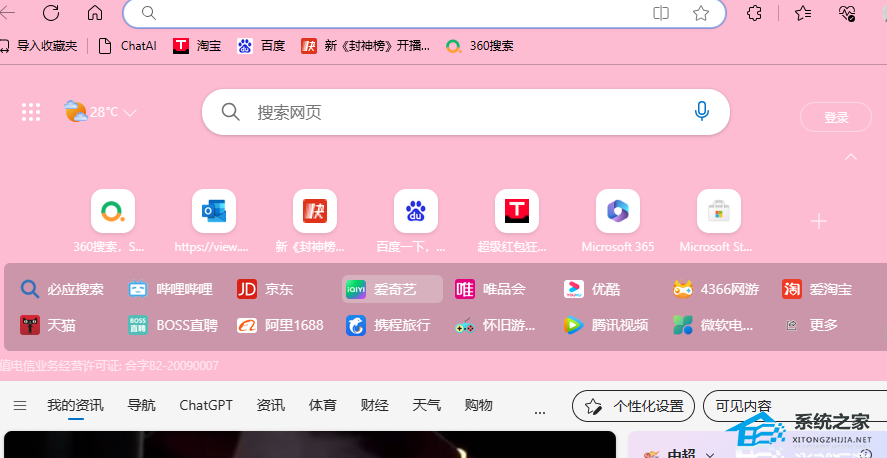Open the ChatAI bookmark

click(x=127, y=46)
